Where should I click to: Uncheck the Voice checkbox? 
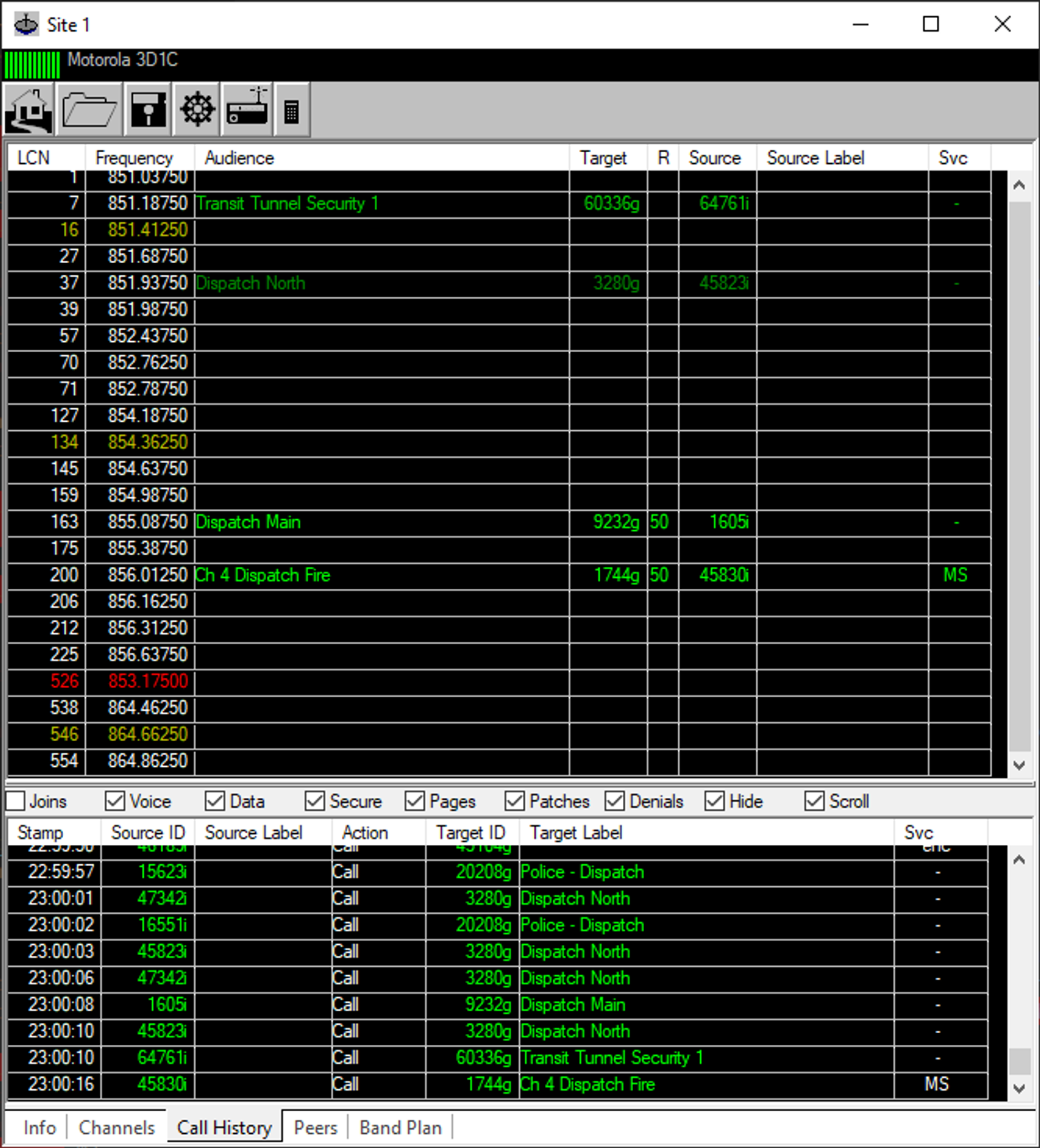[x=115, y=801]
